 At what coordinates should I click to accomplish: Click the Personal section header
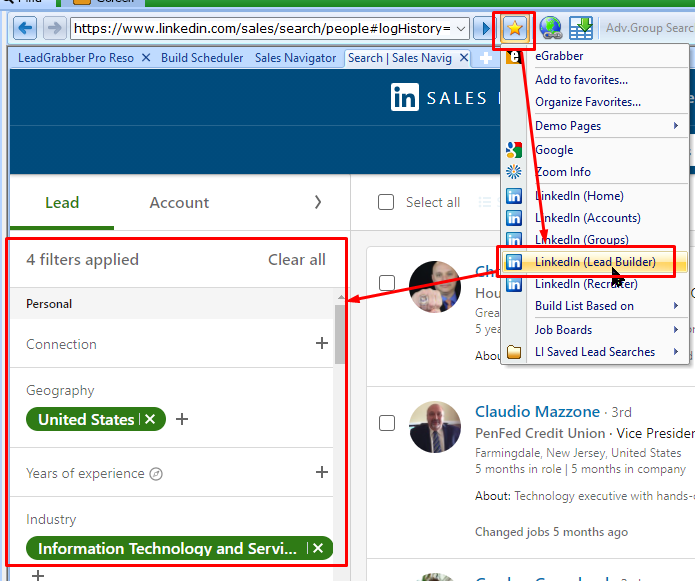(49, 304)
